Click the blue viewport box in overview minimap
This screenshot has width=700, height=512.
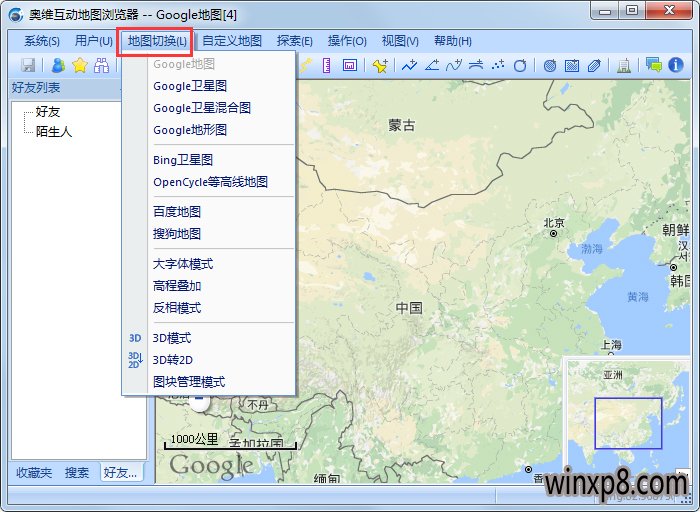628,423
